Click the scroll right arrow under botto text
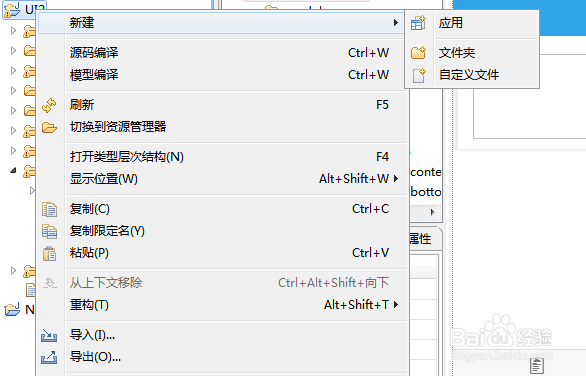586x376 pixels. [x=432, y=212]
